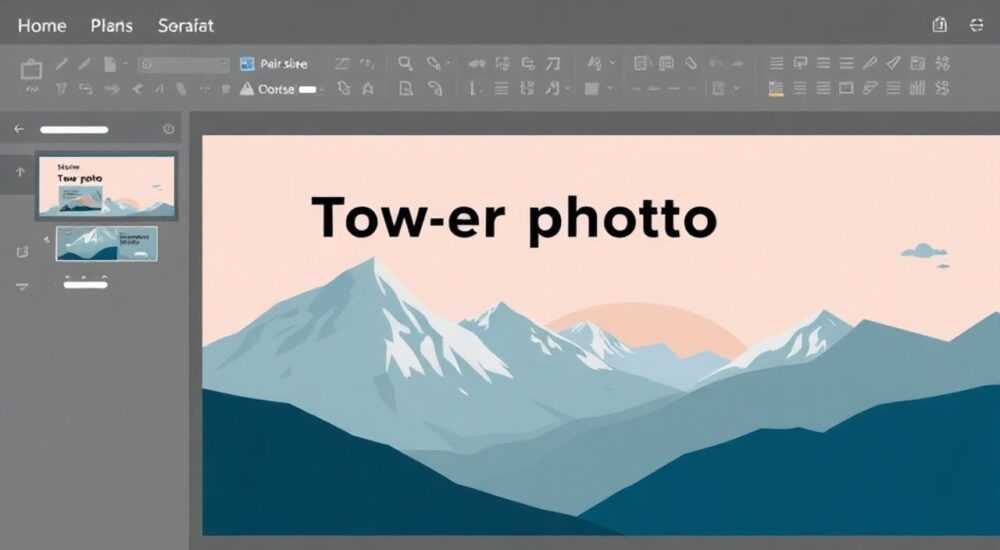This screenshot has width=1000, height=550.
Task: Click the warning triangle icon beside Corise
Action: tap(247, 89)
